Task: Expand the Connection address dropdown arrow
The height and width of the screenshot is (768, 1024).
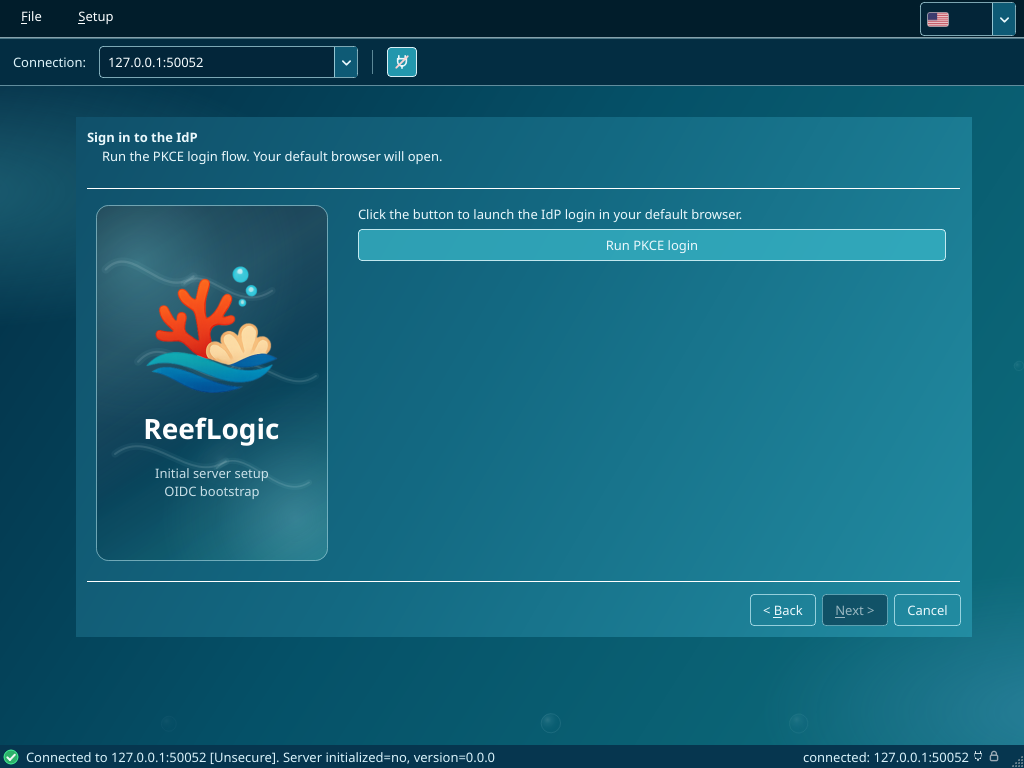Action: coord(345,63)
